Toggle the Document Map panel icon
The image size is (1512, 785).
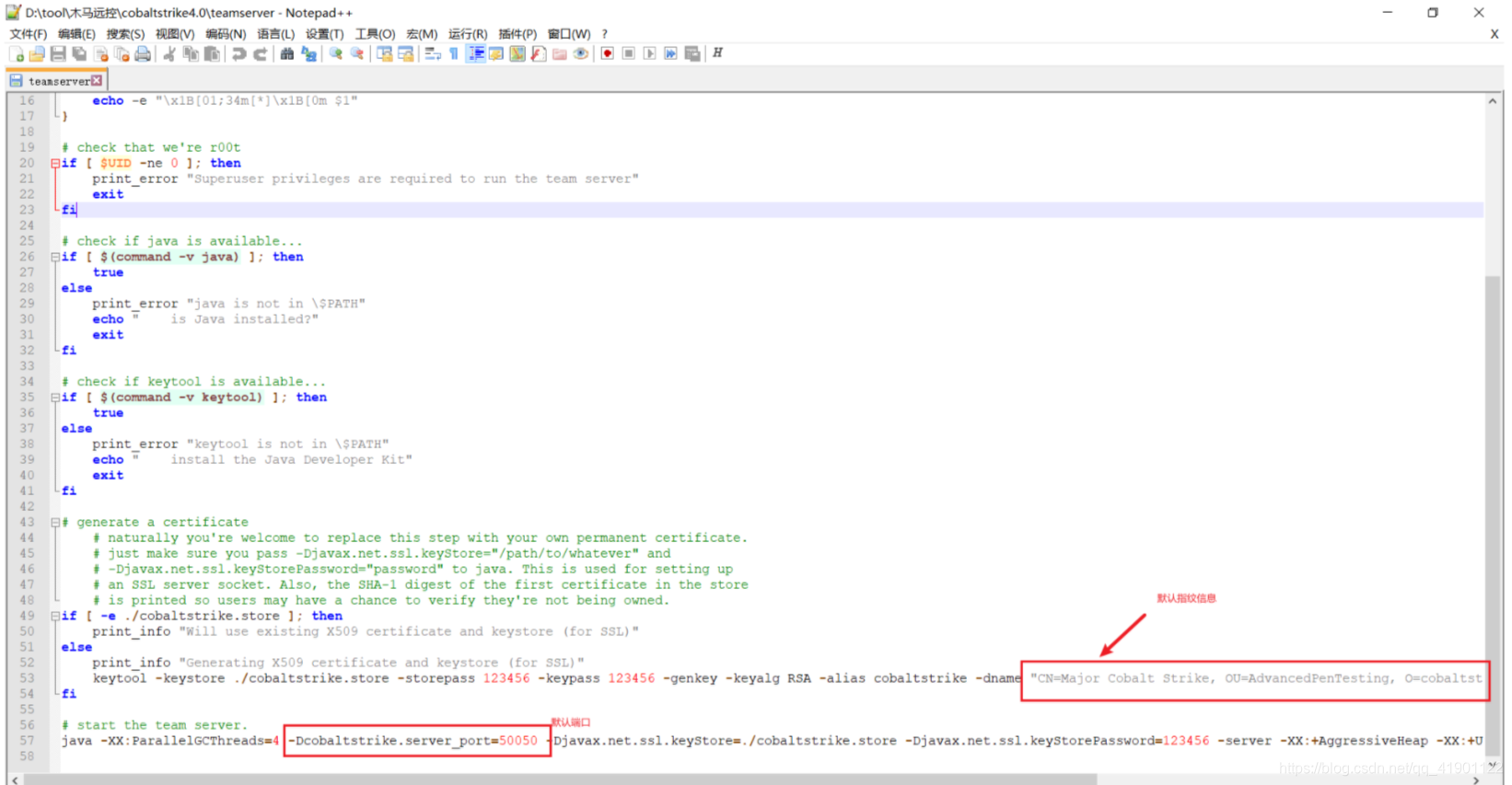(518, 54)
